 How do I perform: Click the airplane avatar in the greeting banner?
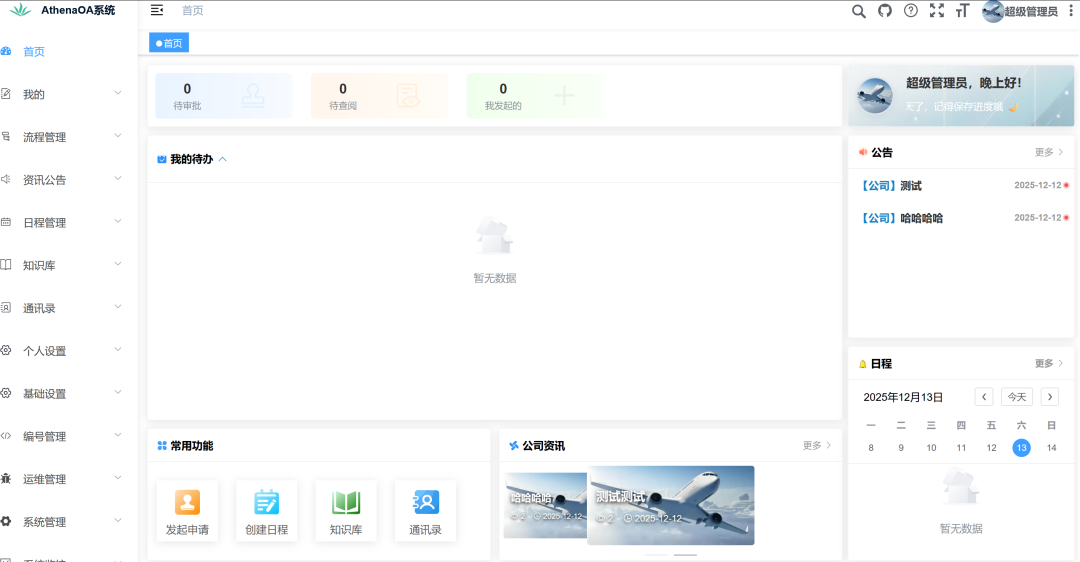pyautogui.click(x=875, y=96)
